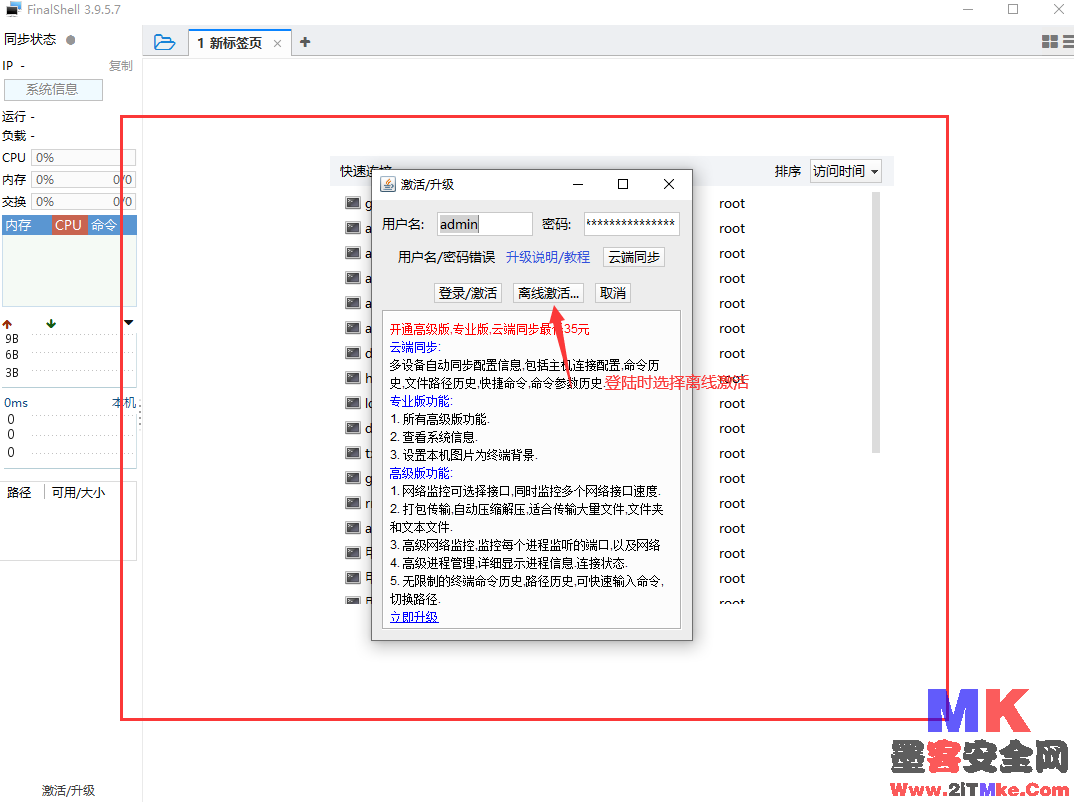Click the 排序 label
This screenshot has height=802, width=1074.
point(788,171)
